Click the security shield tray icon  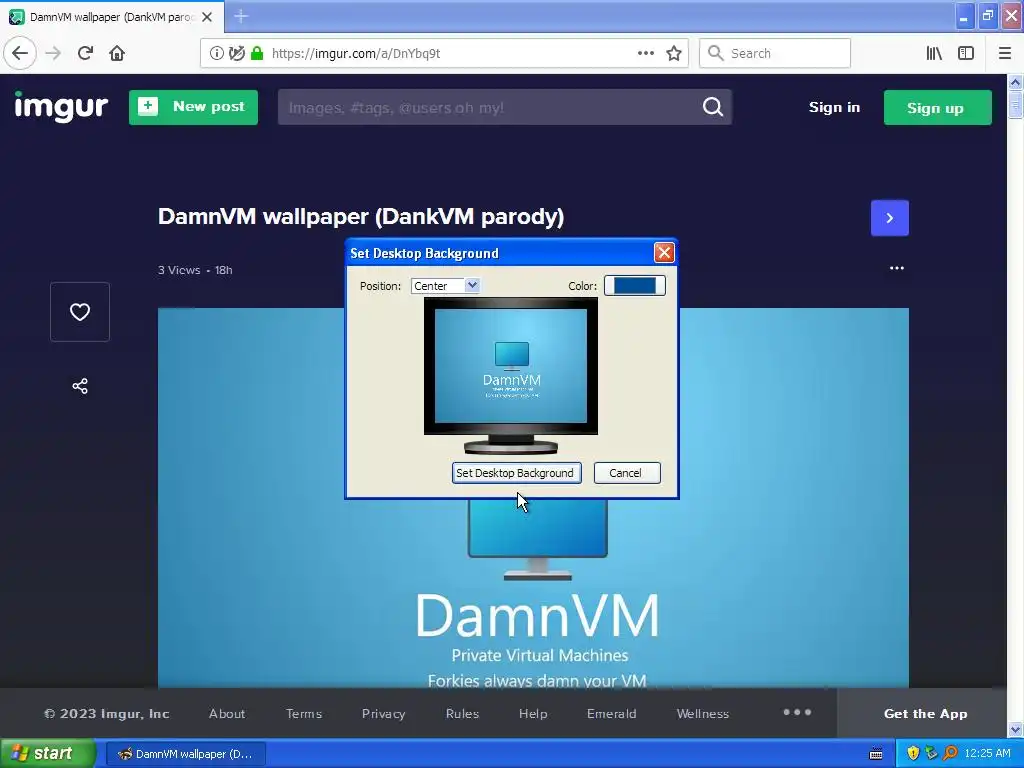(x=913, y=754)
